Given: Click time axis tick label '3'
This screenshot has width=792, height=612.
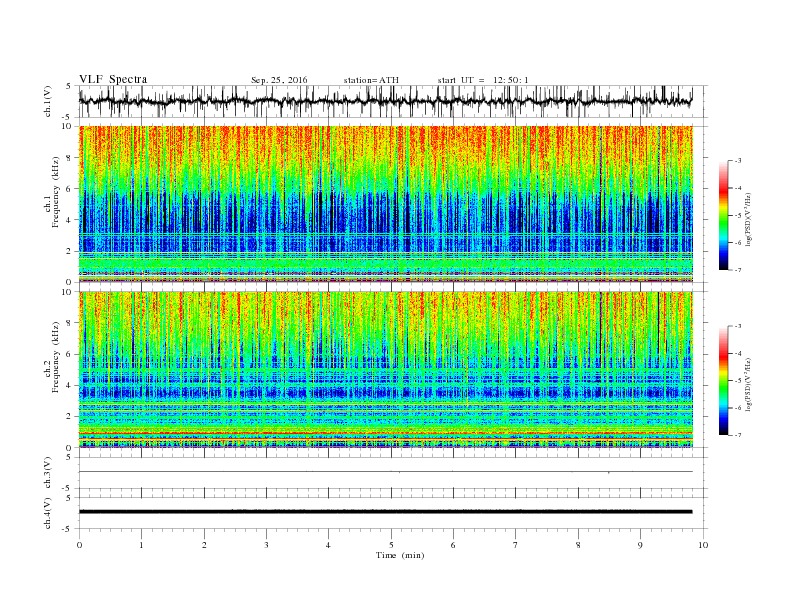Looking at the screenshot, I should [x=266, y=545].
